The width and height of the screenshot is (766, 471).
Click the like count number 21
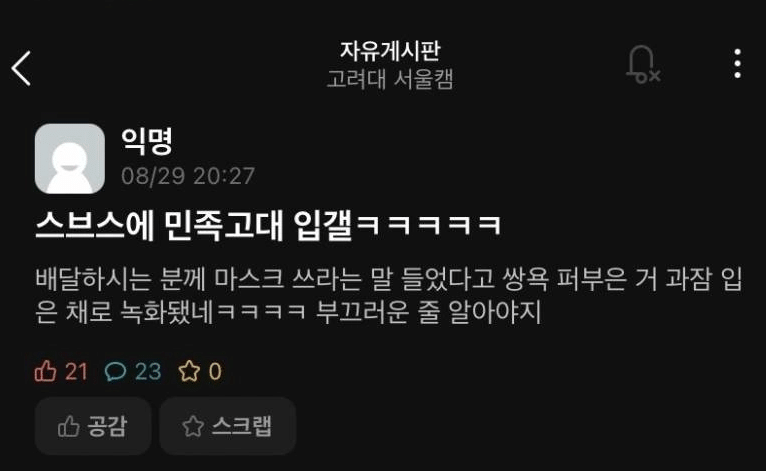point(76,371)
